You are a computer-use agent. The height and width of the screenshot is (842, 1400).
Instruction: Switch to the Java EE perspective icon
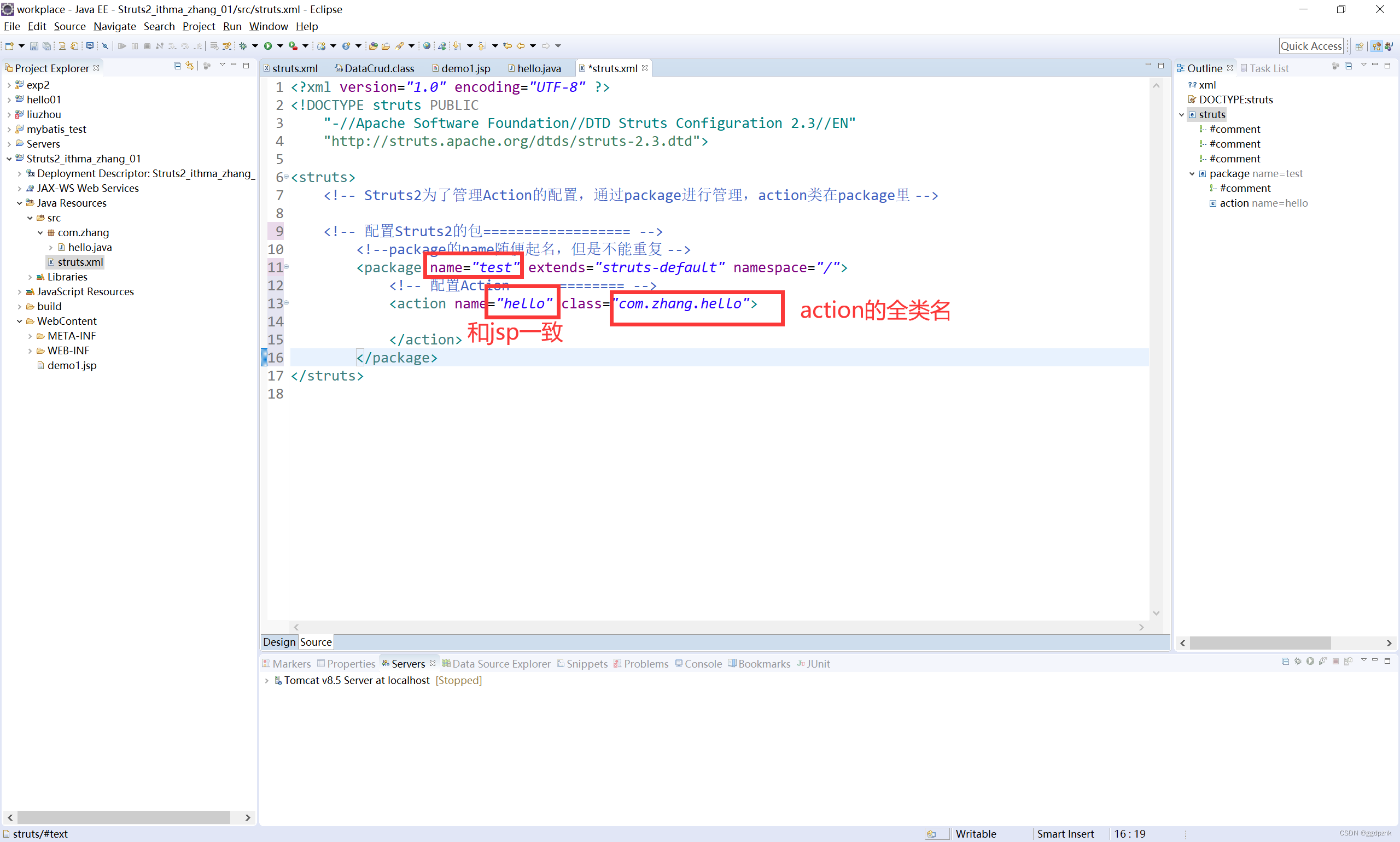[1376, 46]
